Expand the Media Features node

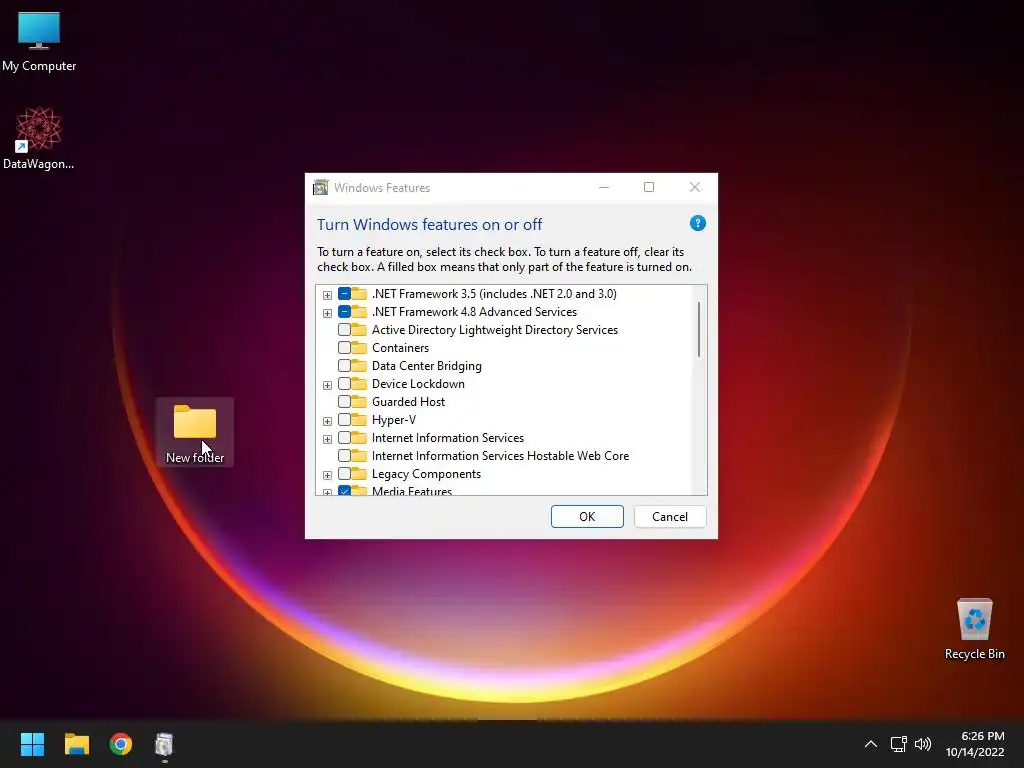[327, 492]
